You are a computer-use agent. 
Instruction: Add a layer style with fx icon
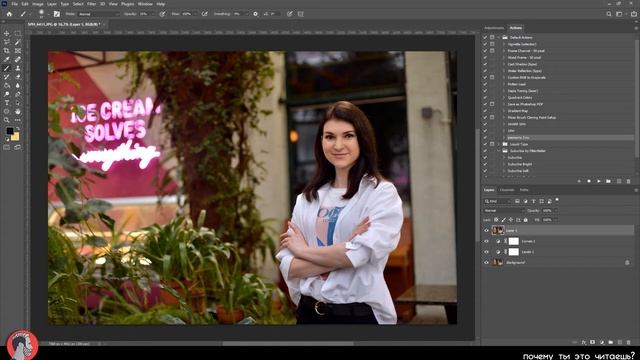[584, 342]
